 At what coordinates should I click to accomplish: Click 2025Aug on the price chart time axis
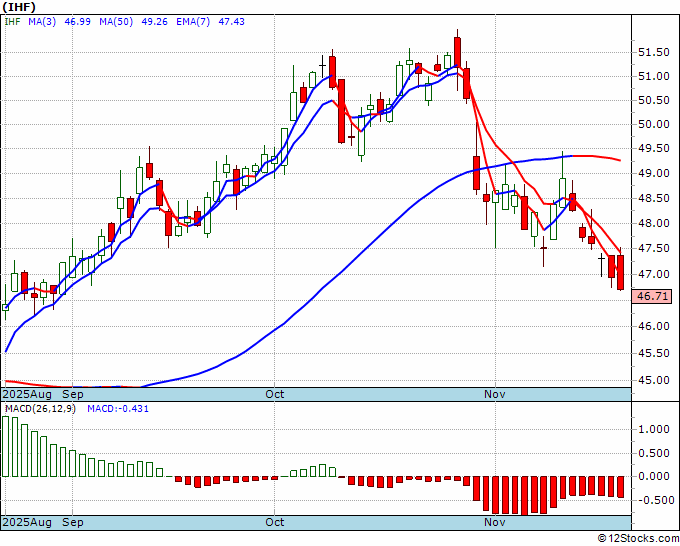(28, 394)
